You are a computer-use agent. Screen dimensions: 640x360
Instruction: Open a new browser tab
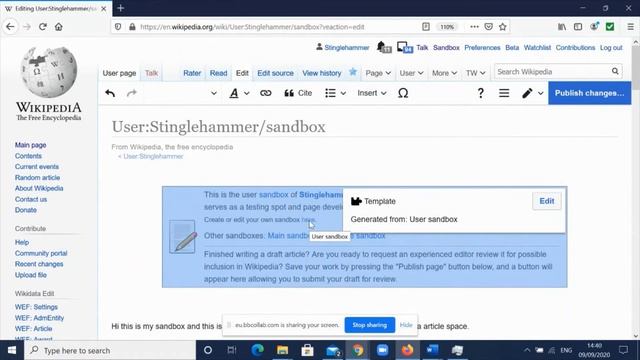click(x=120, y=8)
